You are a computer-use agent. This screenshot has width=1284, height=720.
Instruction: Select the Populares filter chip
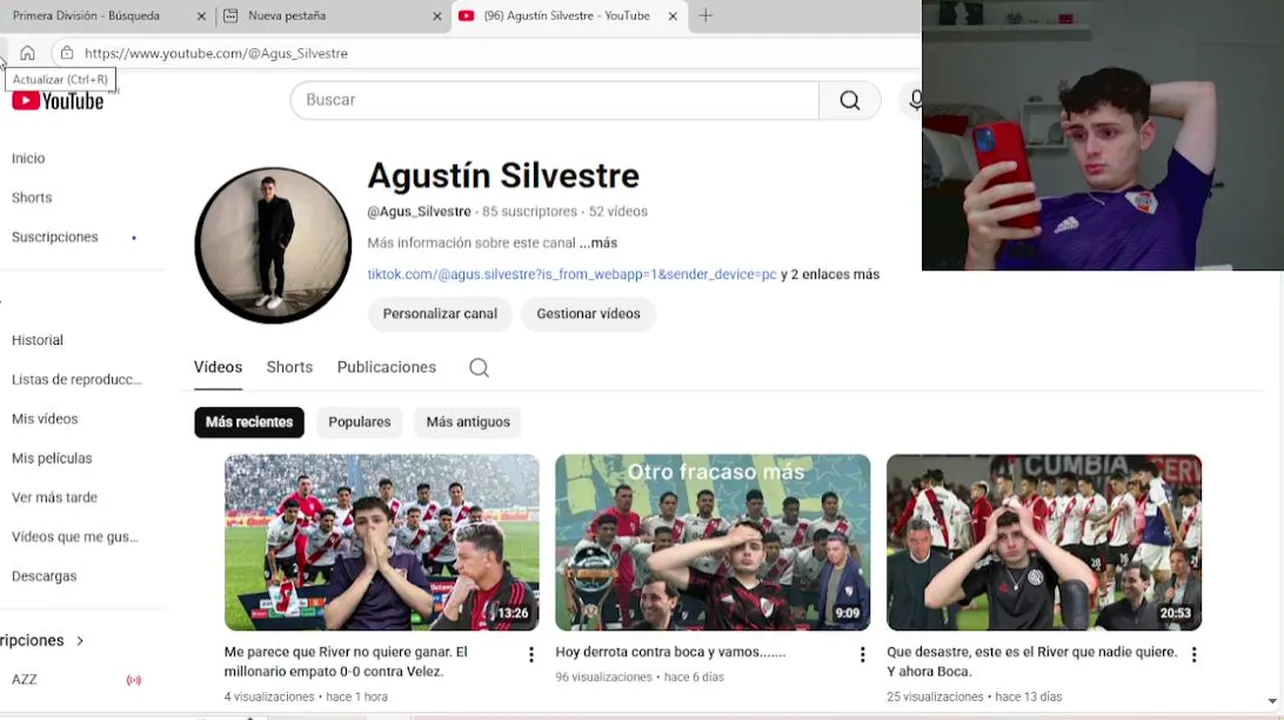[x=359, y=422]
